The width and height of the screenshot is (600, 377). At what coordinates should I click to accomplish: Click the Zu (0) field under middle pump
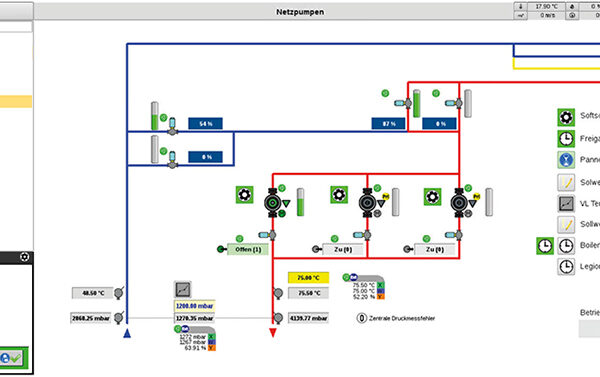coord(343,250)
